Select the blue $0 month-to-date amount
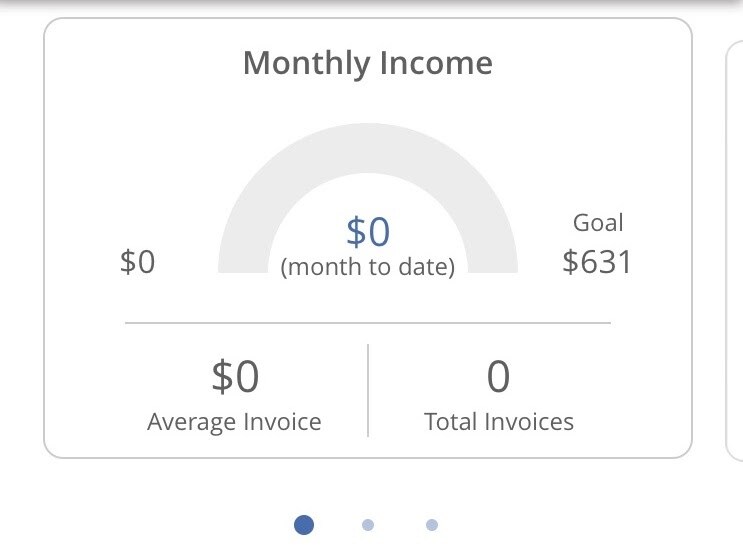 [x=368, y=231]
